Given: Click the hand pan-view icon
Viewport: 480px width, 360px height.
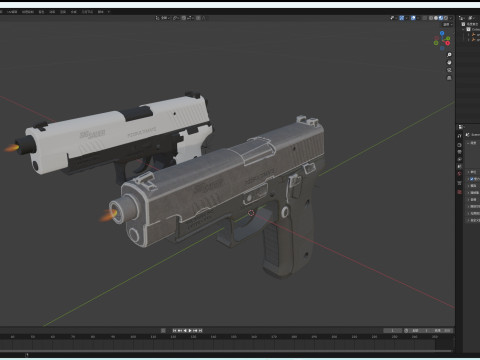Looking at the screenshot, I should pos(449,62).
